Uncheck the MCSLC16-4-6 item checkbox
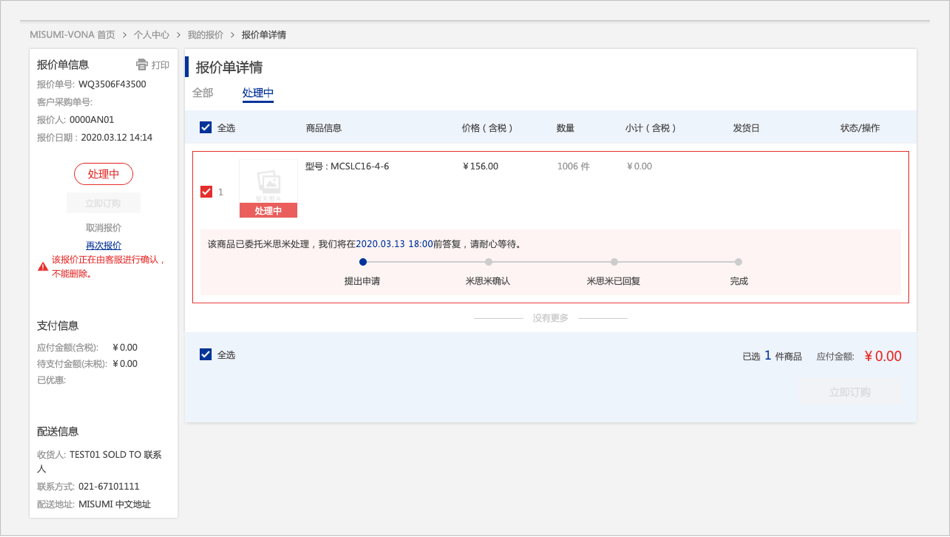This screenshot has height=537, width=950. click(x=206, y=192)
